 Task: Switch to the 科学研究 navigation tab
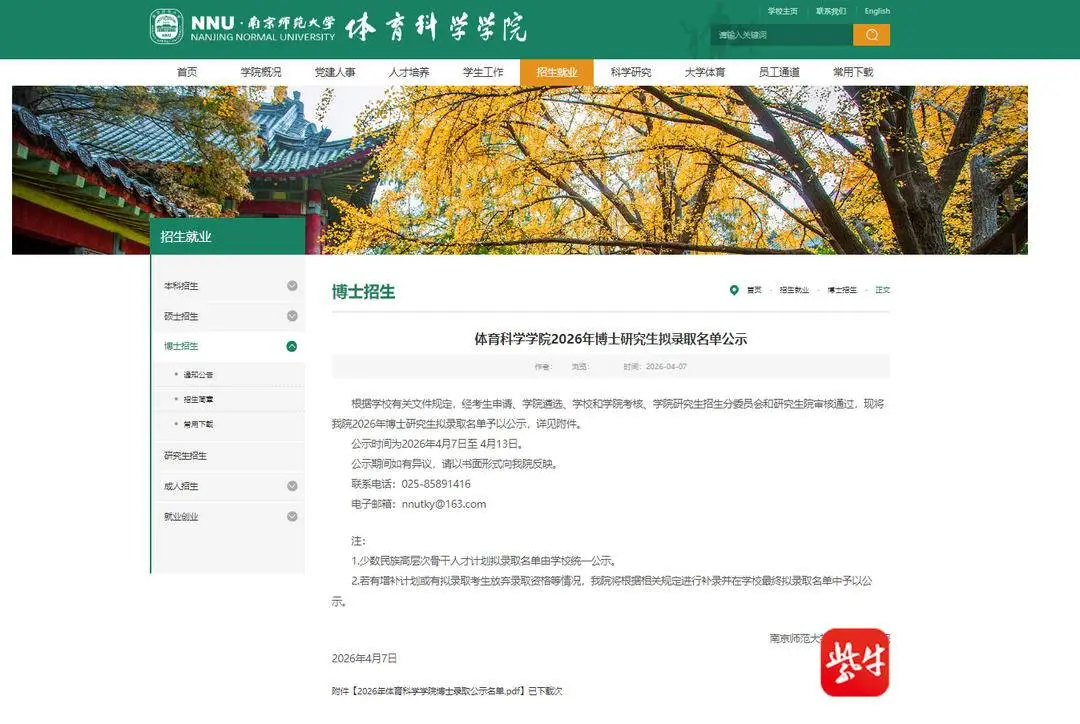tap(630, 71)
